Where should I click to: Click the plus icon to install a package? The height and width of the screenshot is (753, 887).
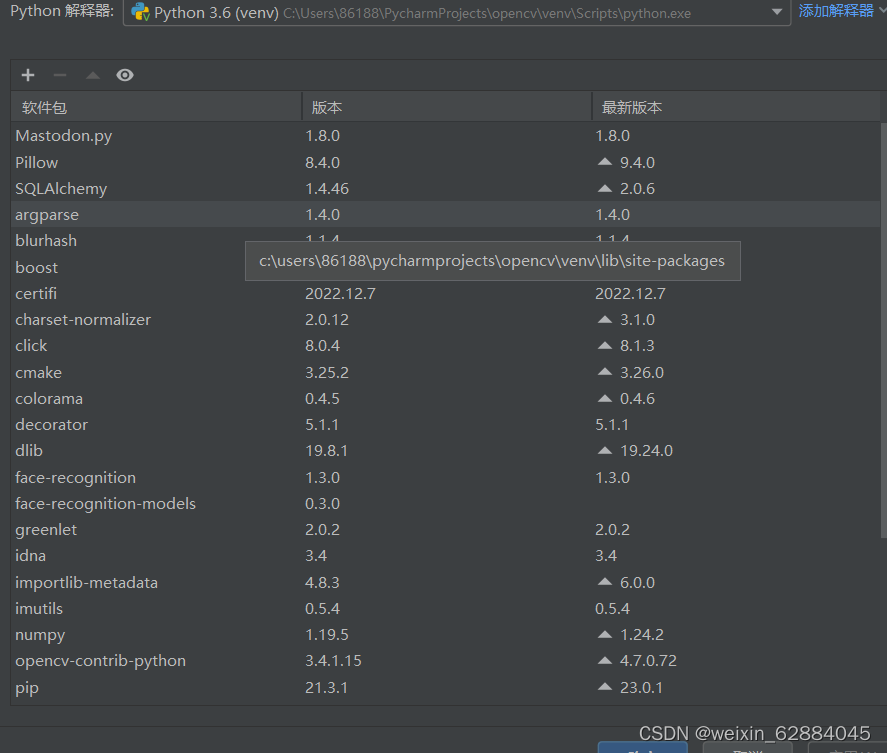coord(28,75)
